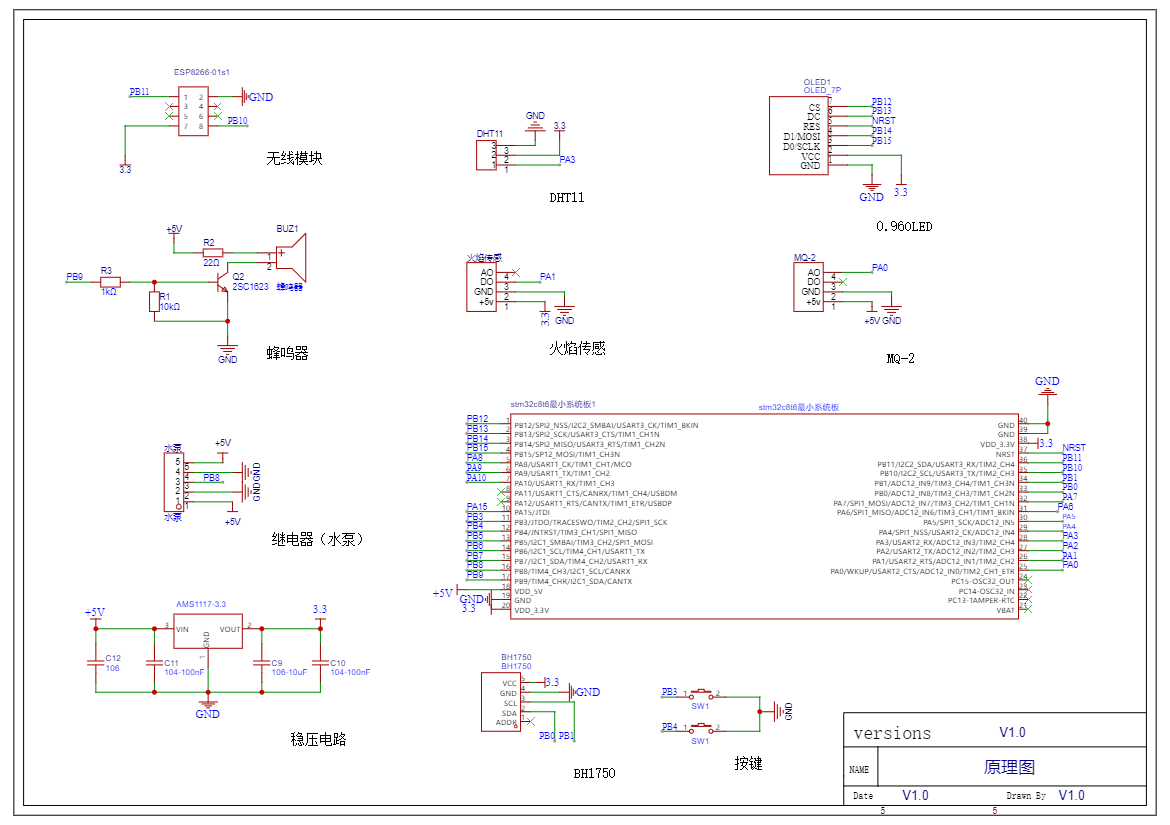Click the DHT11 three-pin connector symbol
Viewport: 1170px width, 825px height.
pyautogui.click(x=487, y=155)
